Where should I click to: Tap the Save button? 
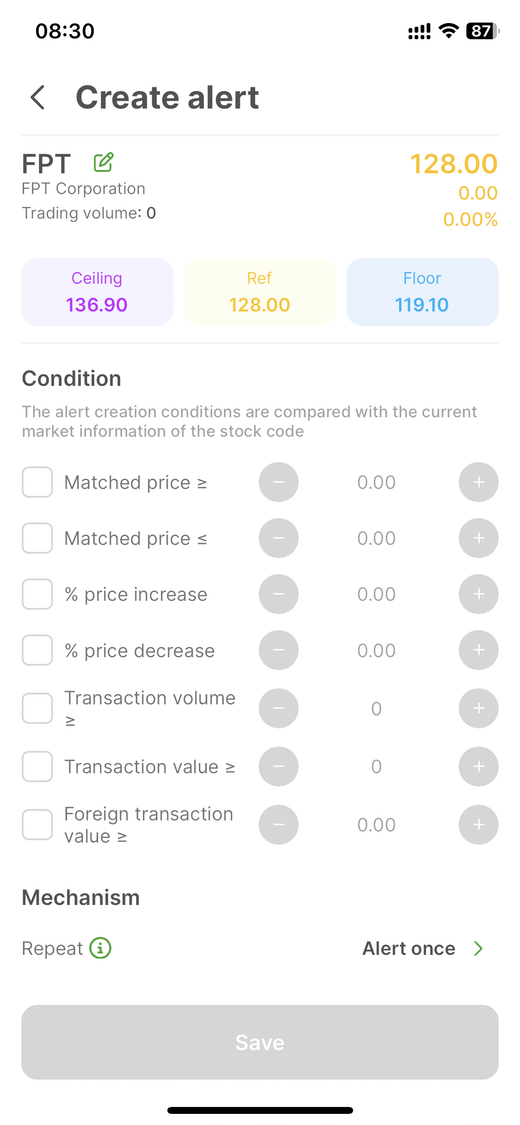(260, 1042)
